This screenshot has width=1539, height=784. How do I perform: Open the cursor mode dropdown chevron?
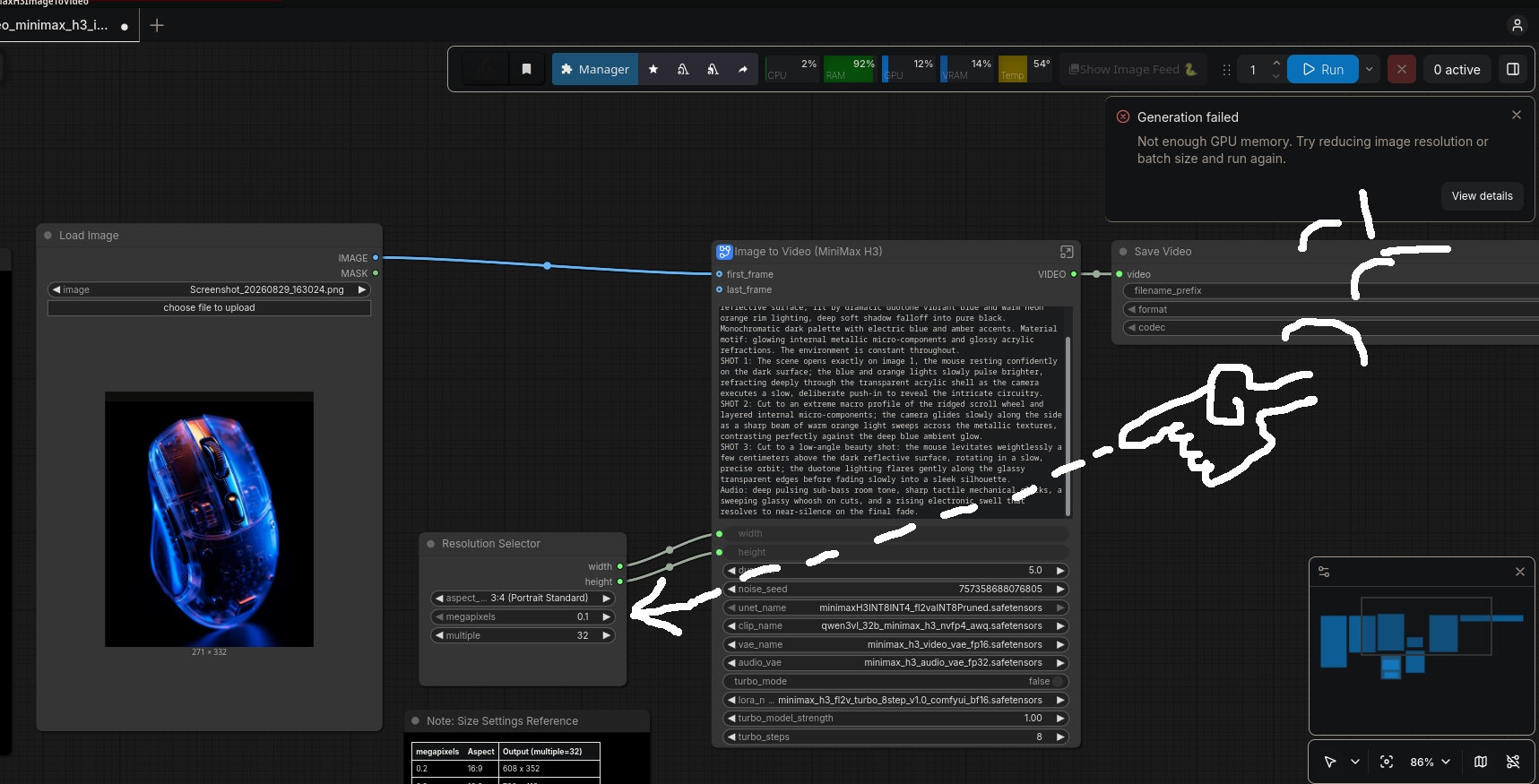pos(1355,762)
